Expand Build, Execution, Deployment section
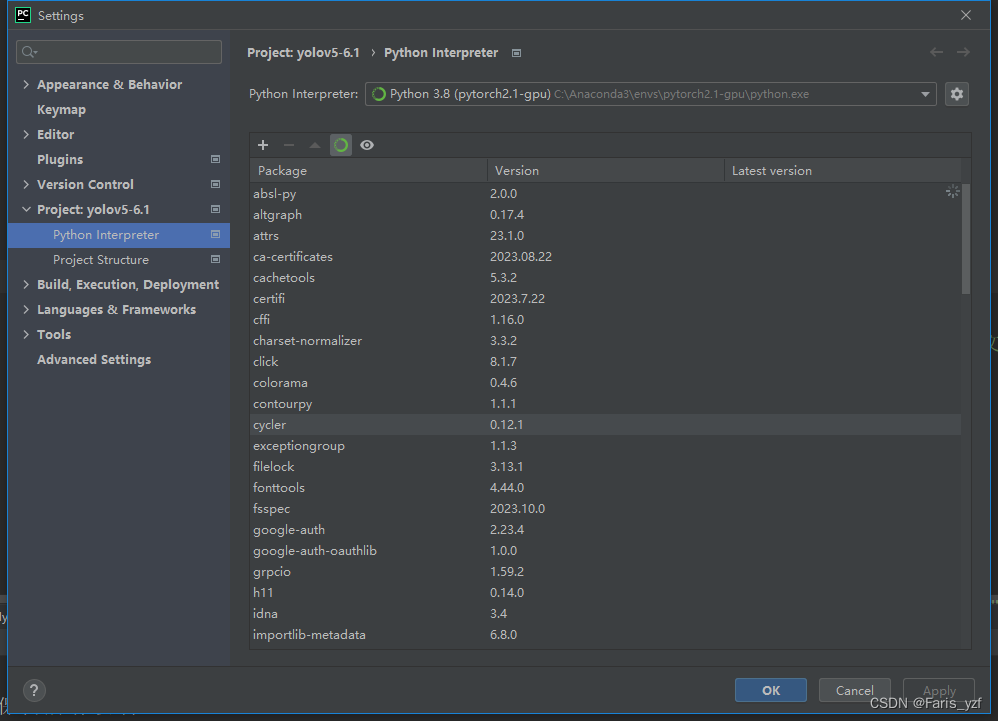The width and height of the screenshot is (998, 721). 26,284
